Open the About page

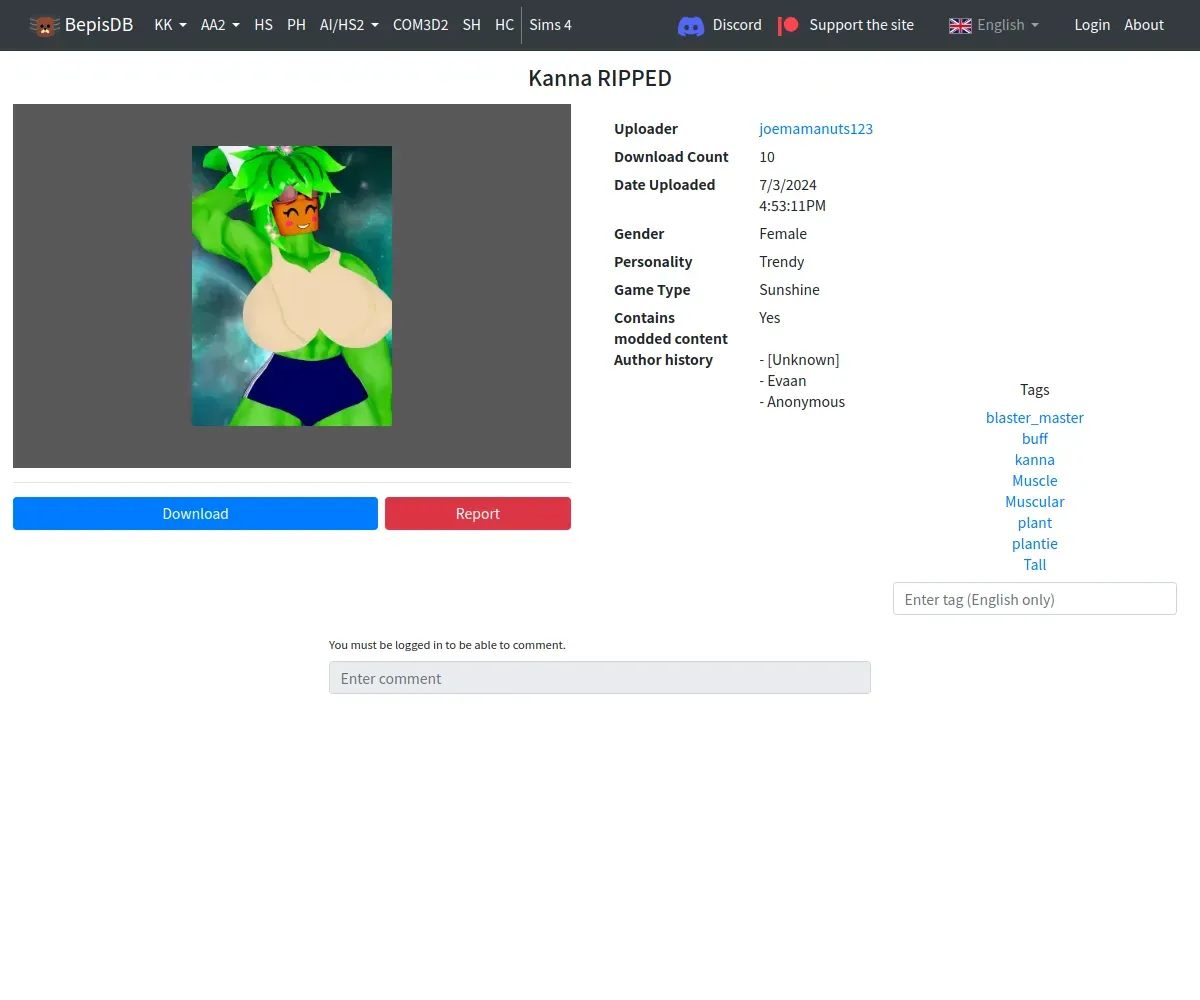[x=1144, y=25]
